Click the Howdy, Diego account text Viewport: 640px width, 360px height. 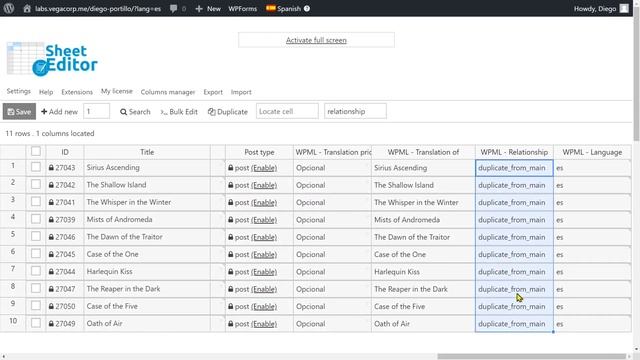(595, 9)
